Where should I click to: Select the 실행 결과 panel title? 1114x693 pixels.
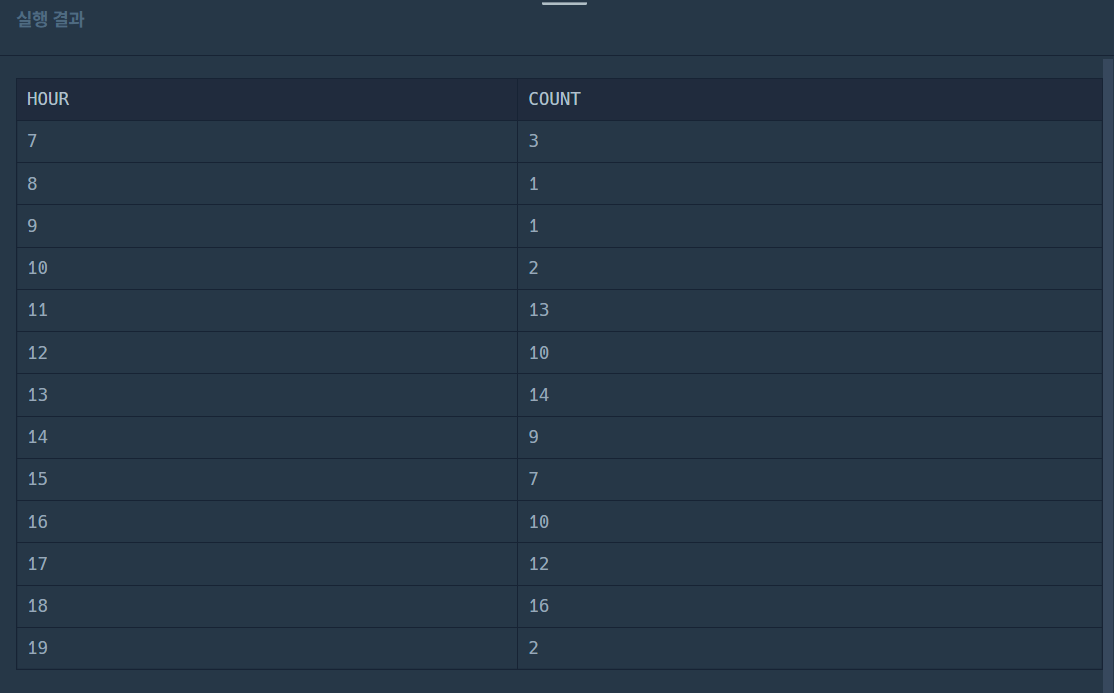click(50, 19)
